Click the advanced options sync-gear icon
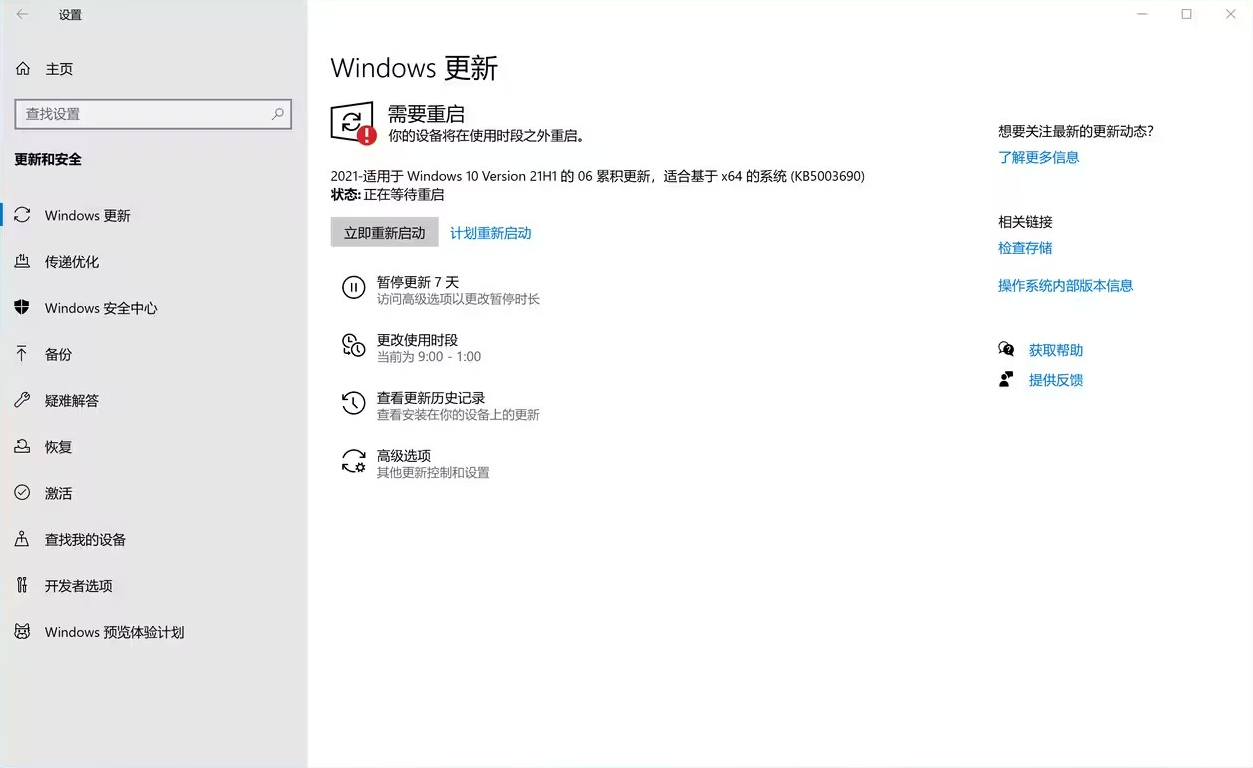The image size is (1253, 768). (353, 461)
